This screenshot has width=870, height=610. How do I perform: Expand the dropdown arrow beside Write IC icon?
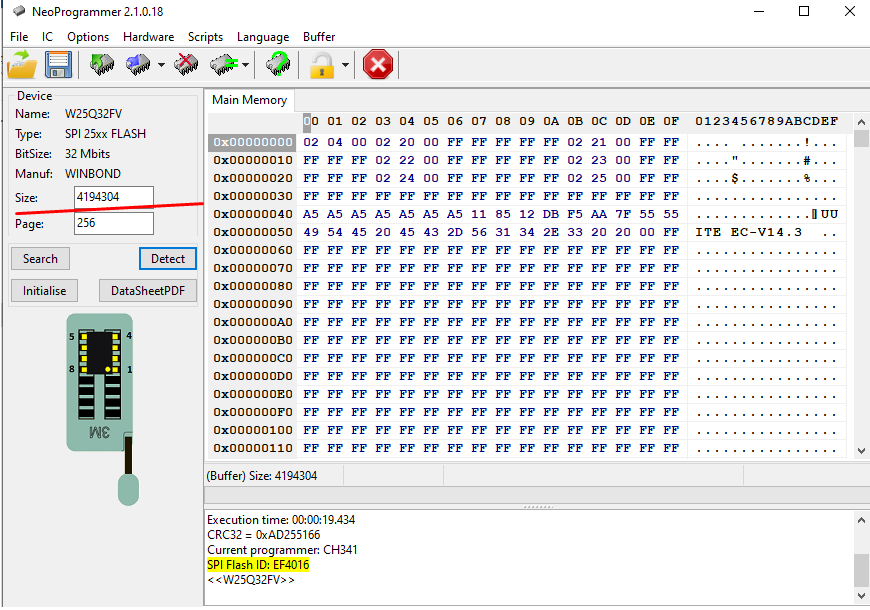click(x=161, y=65)
